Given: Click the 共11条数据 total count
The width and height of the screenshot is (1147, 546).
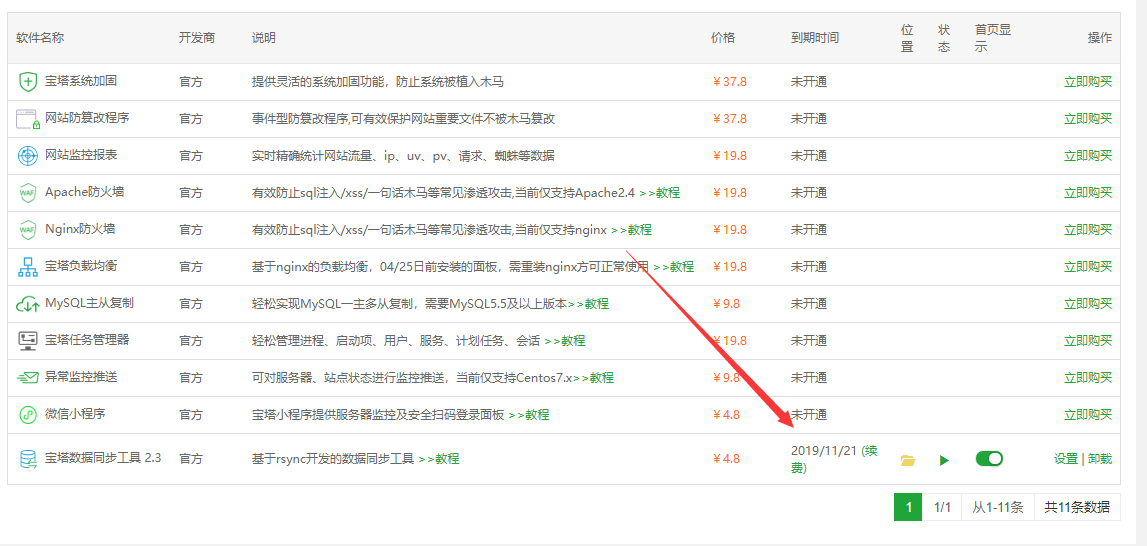Looking at the screenshot, I should click(1077, 506).
